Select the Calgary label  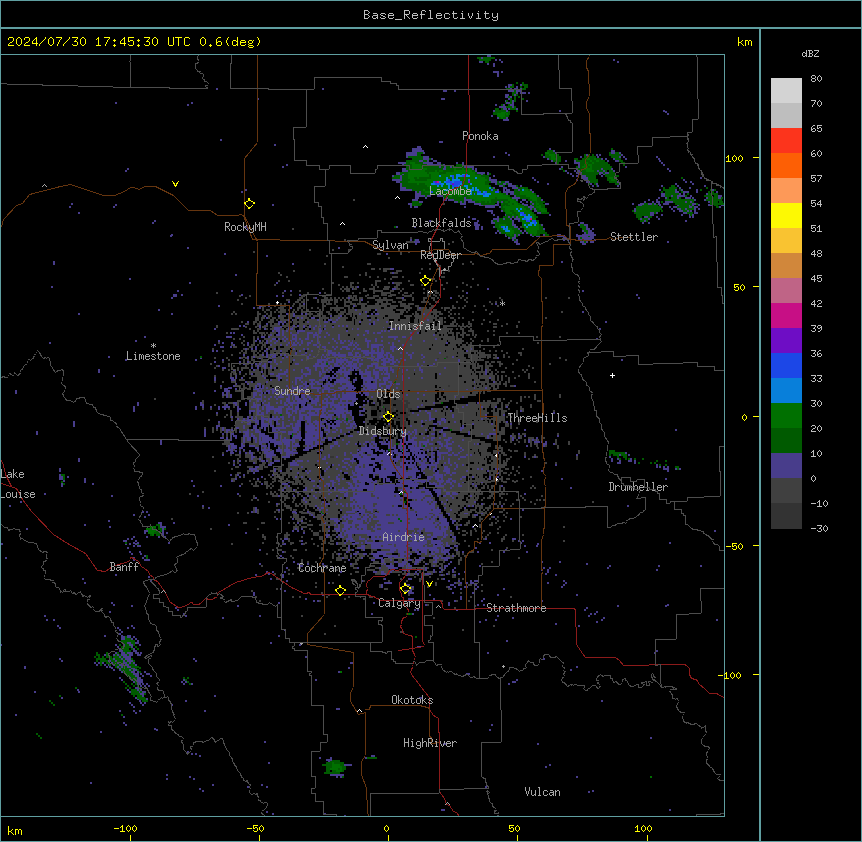tap(399, 603)
